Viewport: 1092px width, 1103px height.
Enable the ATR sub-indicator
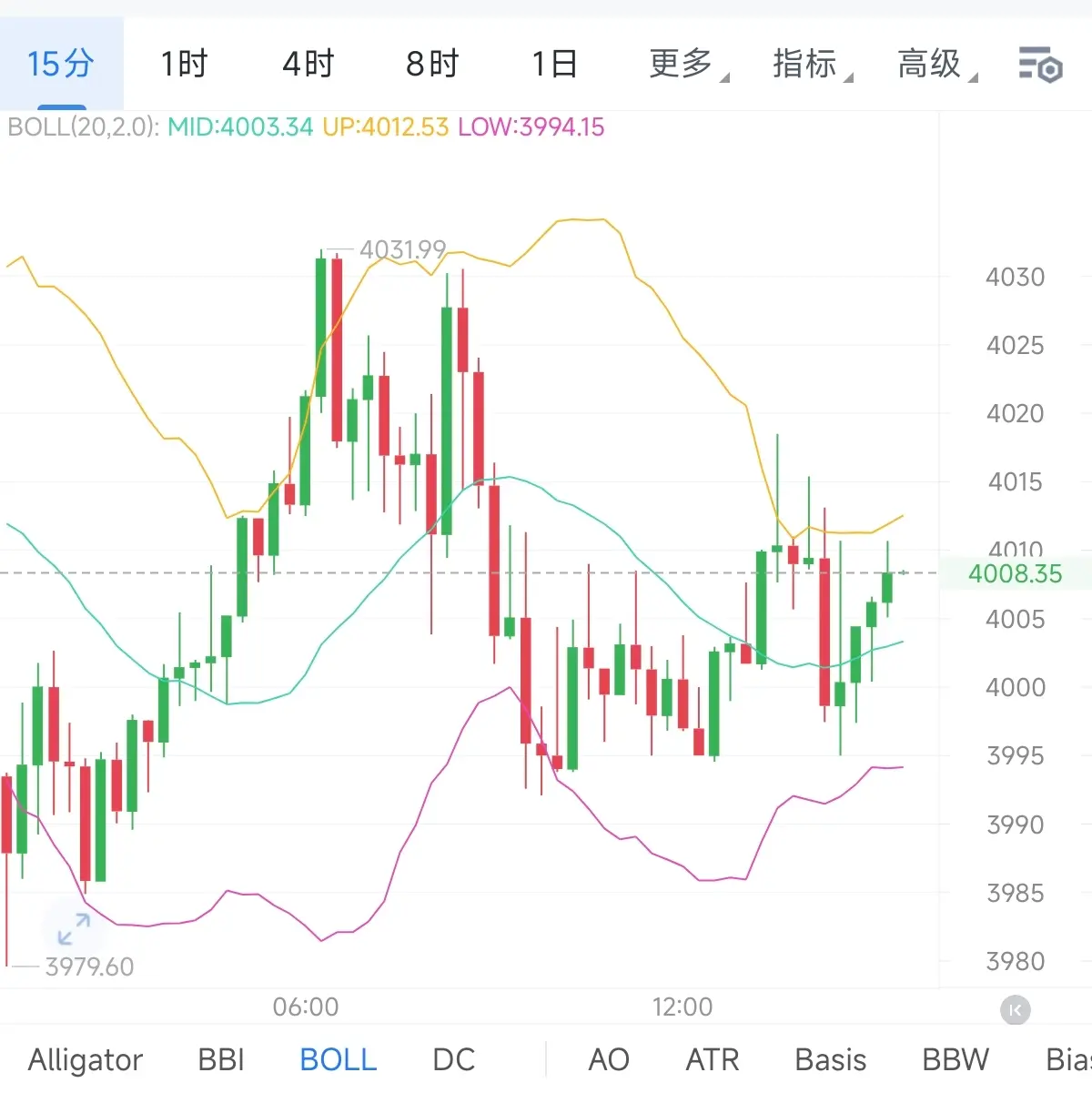pyautogui.click(x=712, y=1059)
